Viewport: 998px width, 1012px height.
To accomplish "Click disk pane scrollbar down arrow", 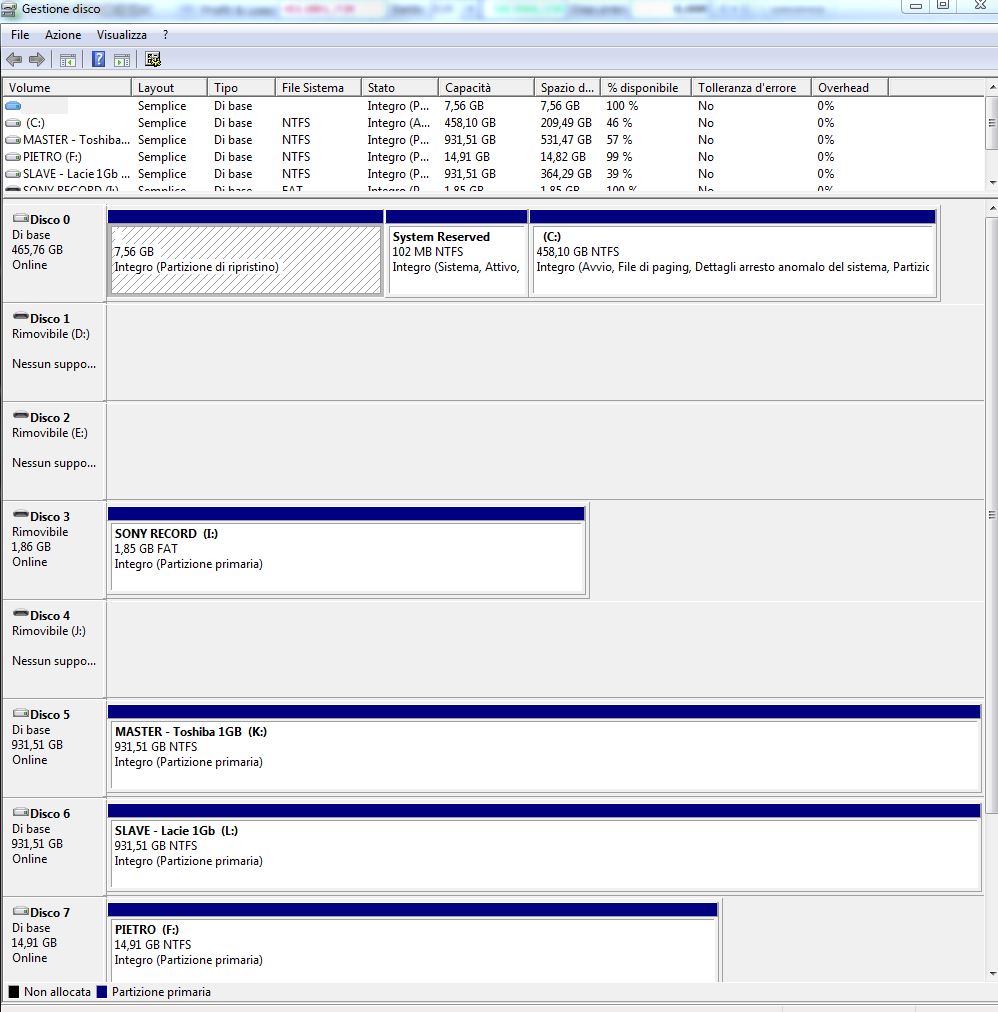I will 992,974.
